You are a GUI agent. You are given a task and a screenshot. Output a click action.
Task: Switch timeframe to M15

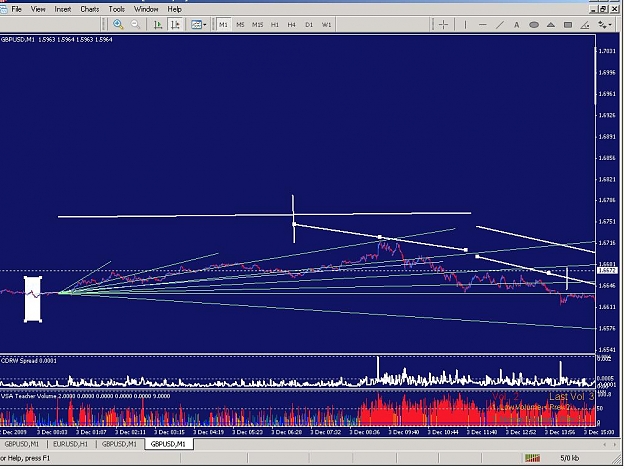[x=257, y=25]
